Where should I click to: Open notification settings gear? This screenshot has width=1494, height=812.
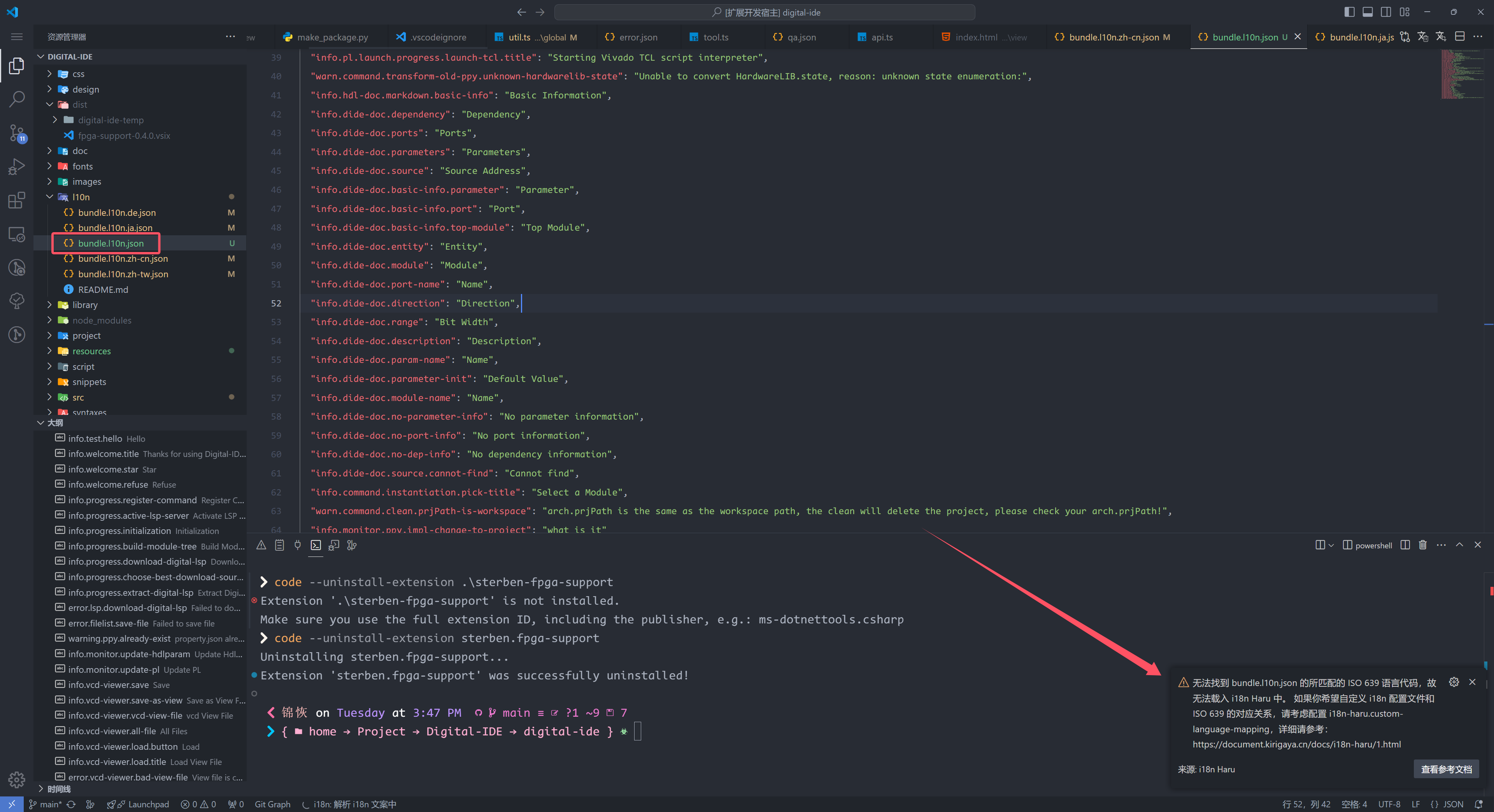[x=1454, y=682]
